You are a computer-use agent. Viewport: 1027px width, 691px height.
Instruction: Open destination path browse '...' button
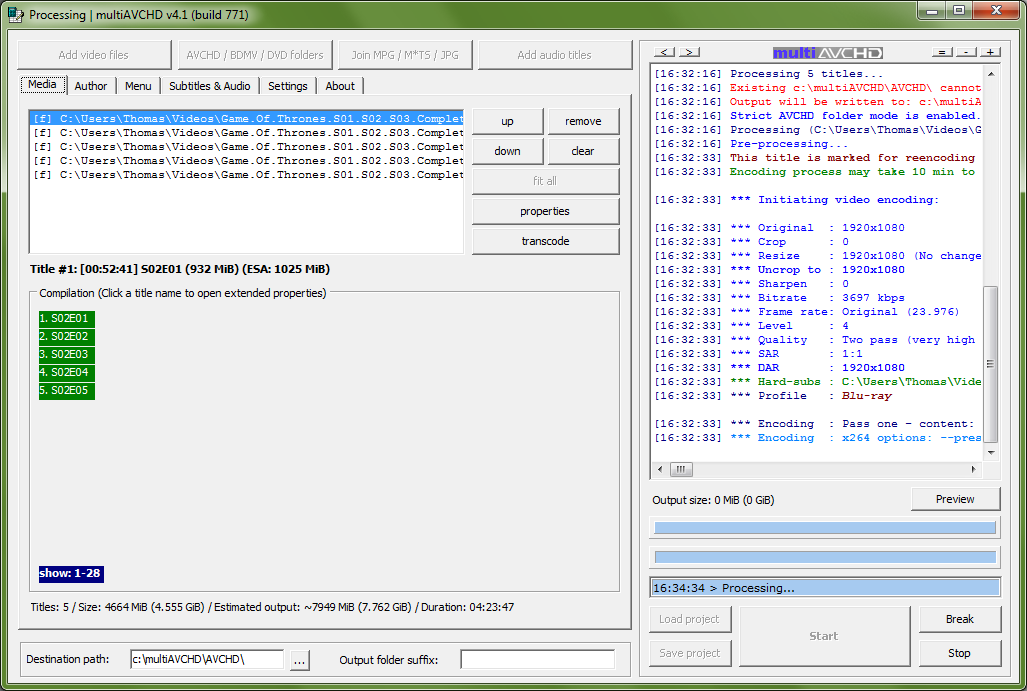300,660
